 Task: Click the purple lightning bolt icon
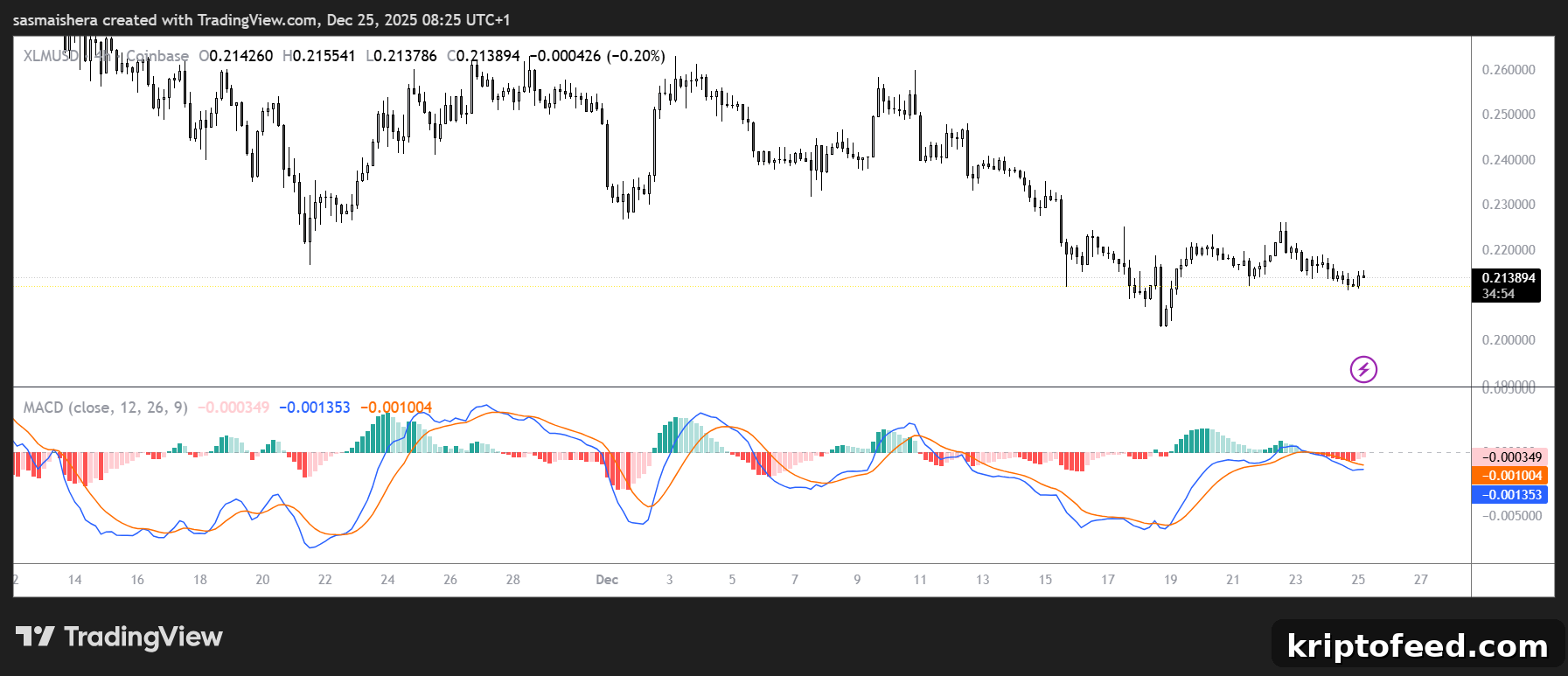click(x=1363, y=370)
